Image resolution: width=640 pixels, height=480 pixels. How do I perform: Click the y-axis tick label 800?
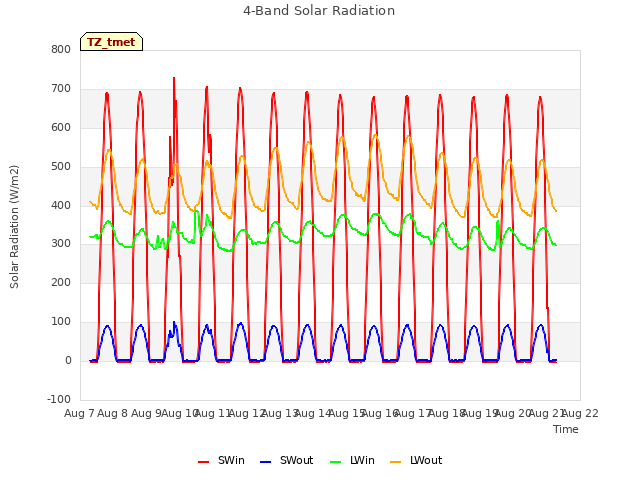[61, 49]
